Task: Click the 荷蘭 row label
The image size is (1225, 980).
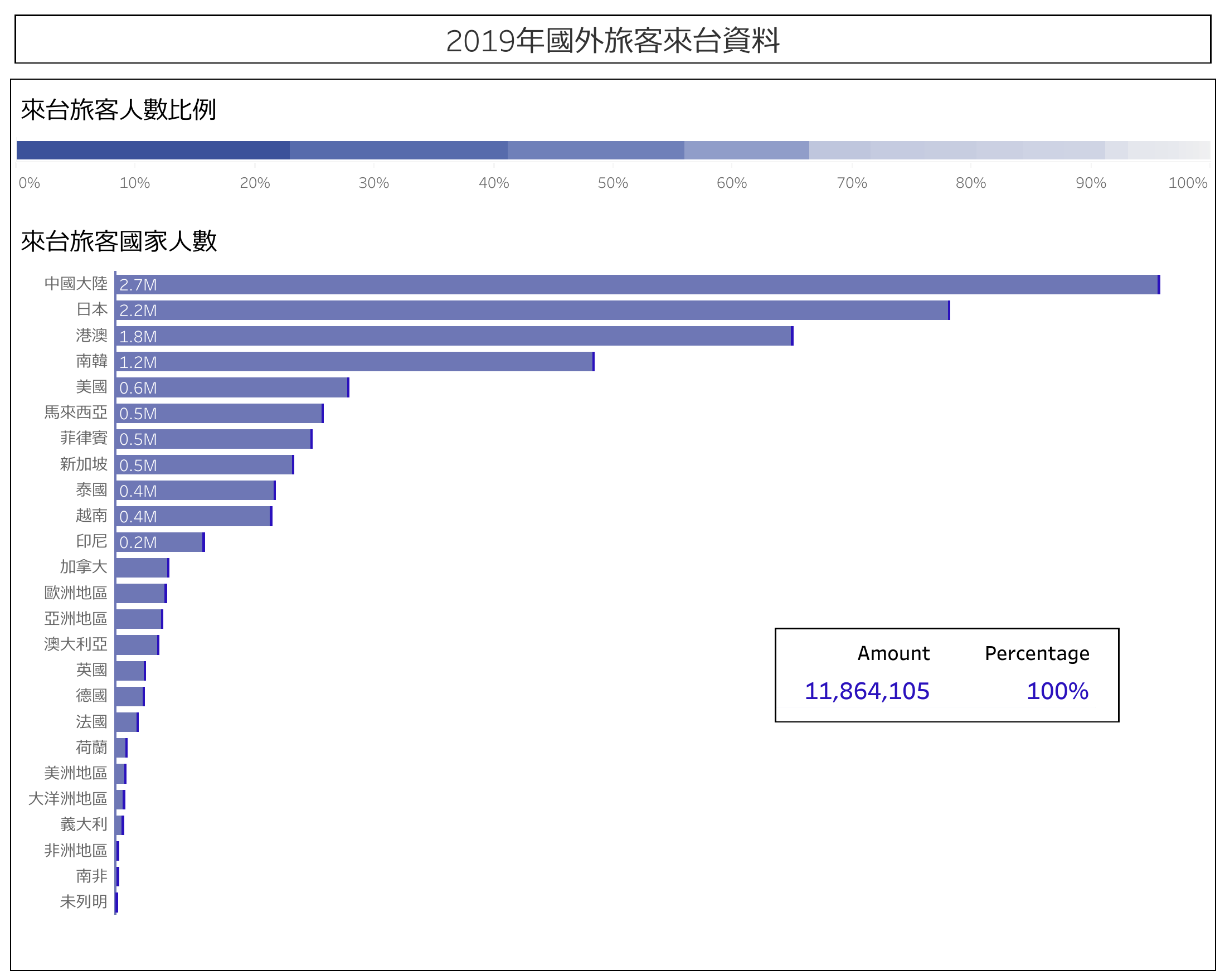Action: click(x=91, y=747)
